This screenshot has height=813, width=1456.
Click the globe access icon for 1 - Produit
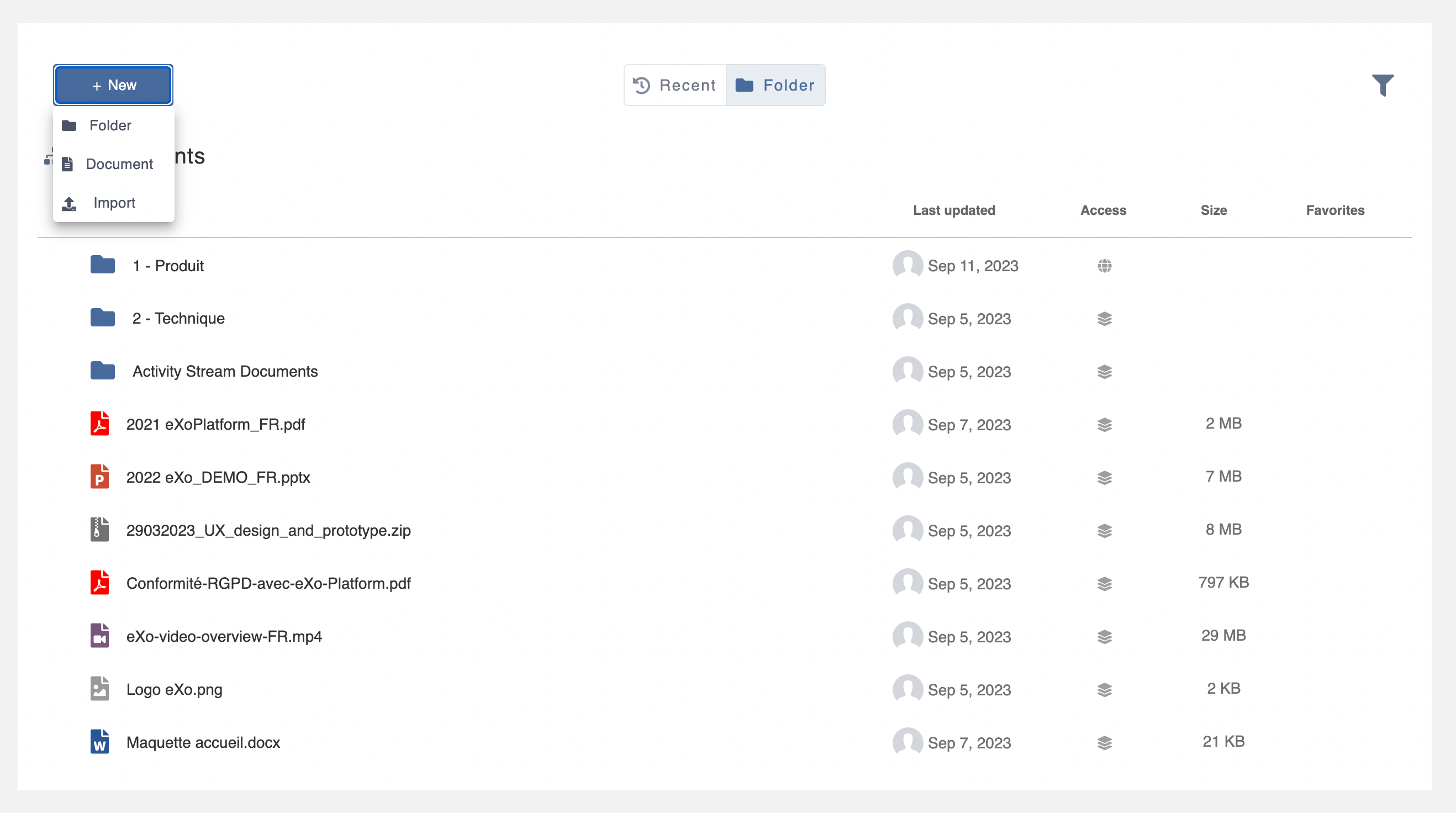coord(1105,266)
